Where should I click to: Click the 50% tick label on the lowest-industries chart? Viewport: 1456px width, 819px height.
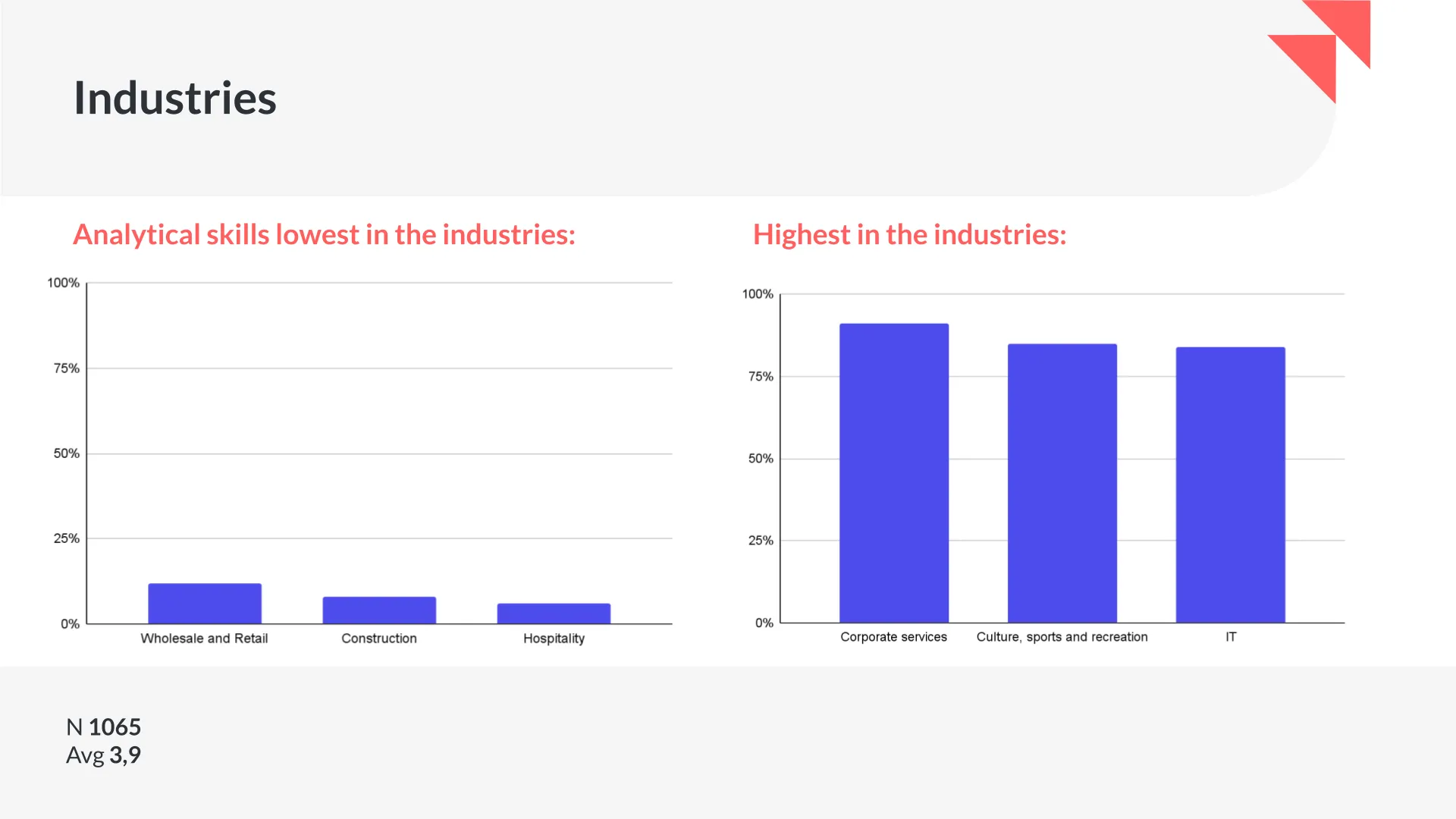[x=66, y=453]
